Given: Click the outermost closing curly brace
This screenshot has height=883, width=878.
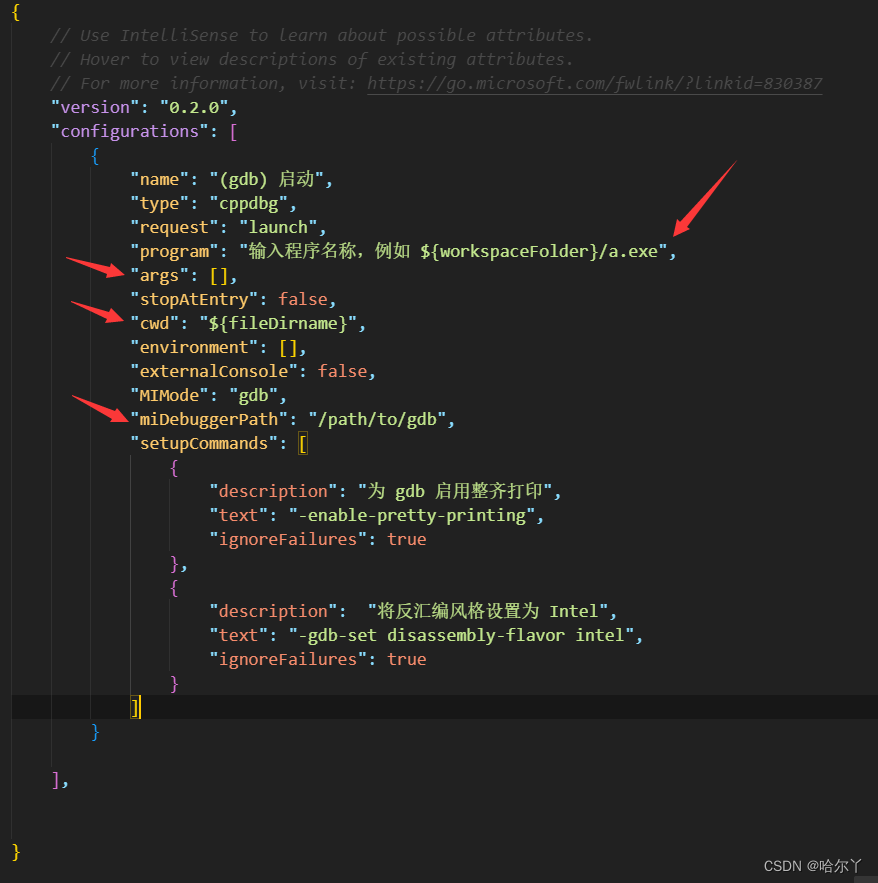Looking at the screenshot, I should coord(16,852).
